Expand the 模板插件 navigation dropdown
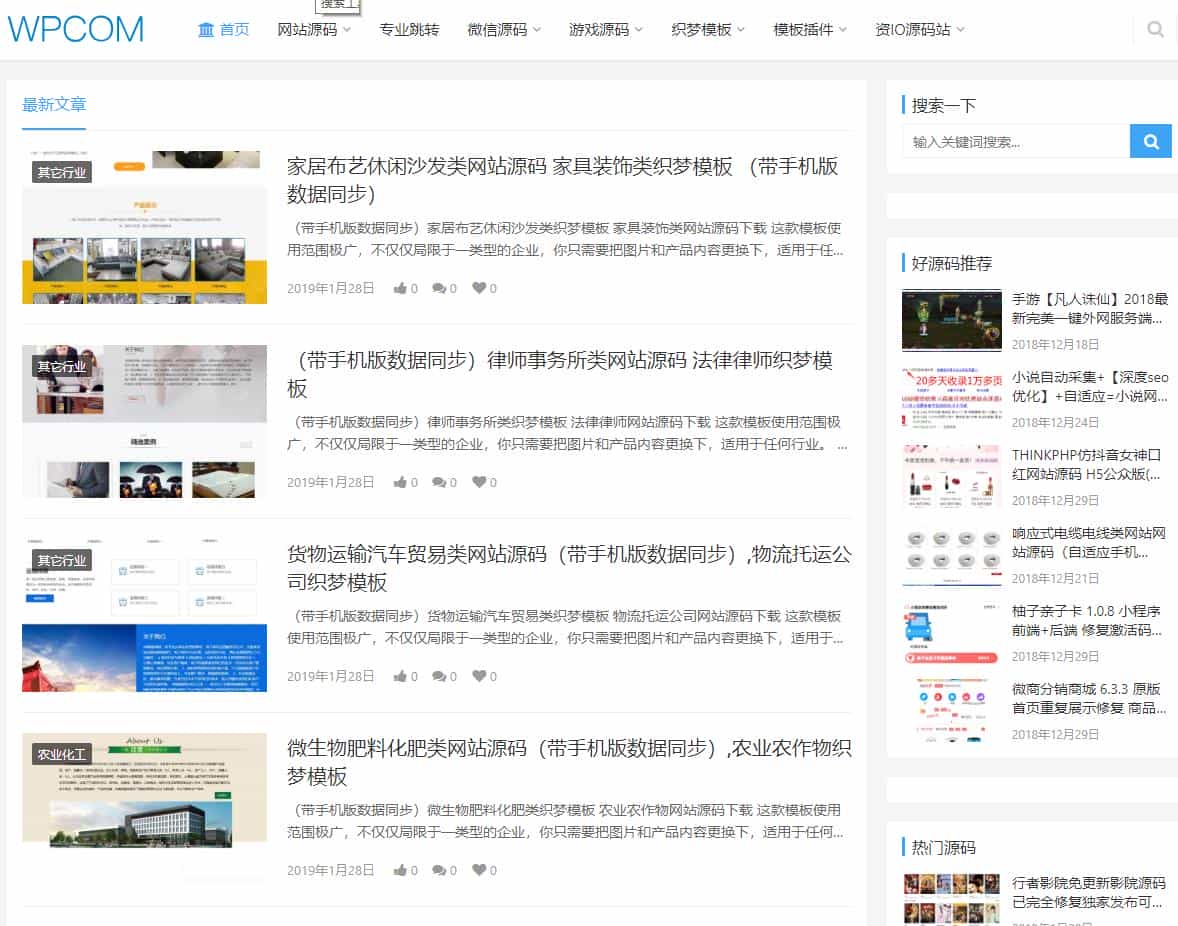Screen dimensions: 1178x926 pyautogui.click(x=805, y=29)
